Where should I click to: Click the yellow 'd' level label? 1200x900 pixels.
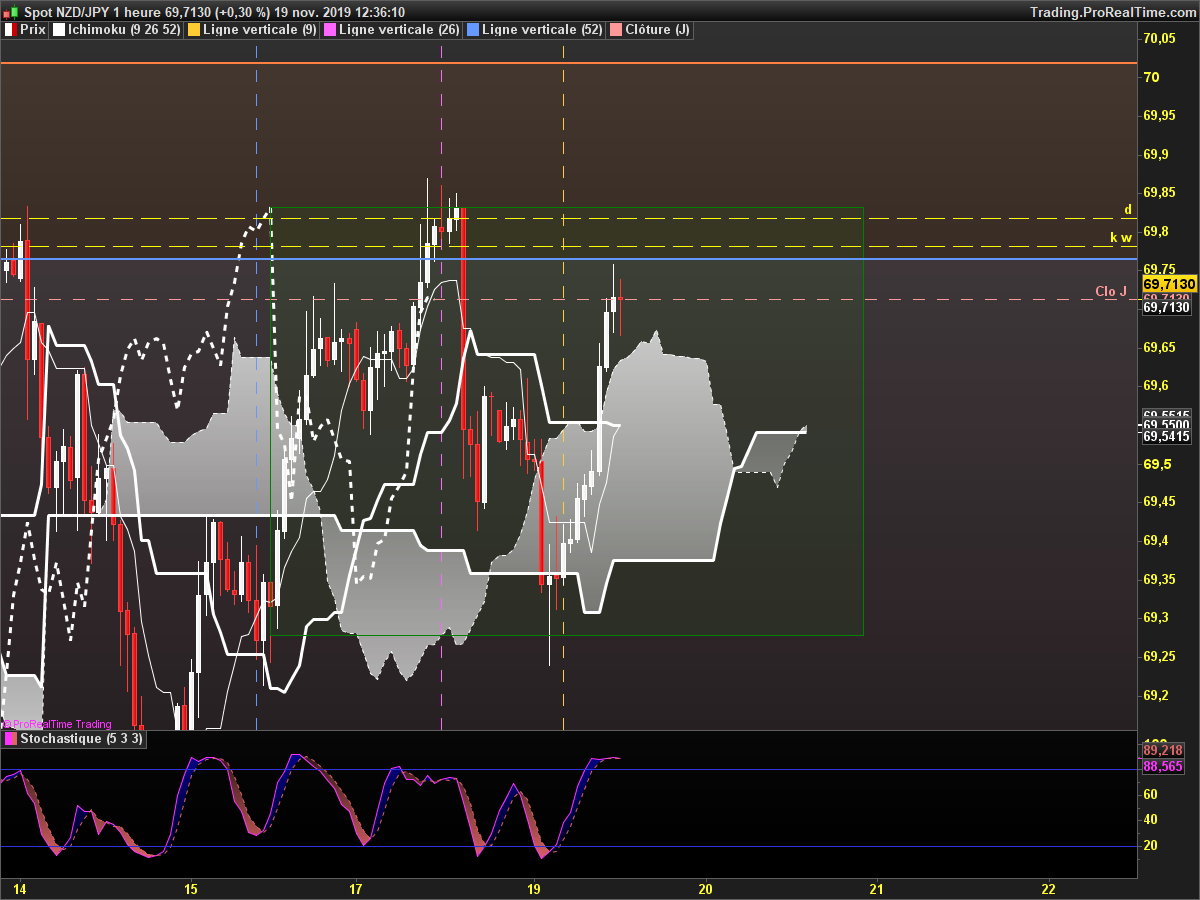tap(1128, 210)
